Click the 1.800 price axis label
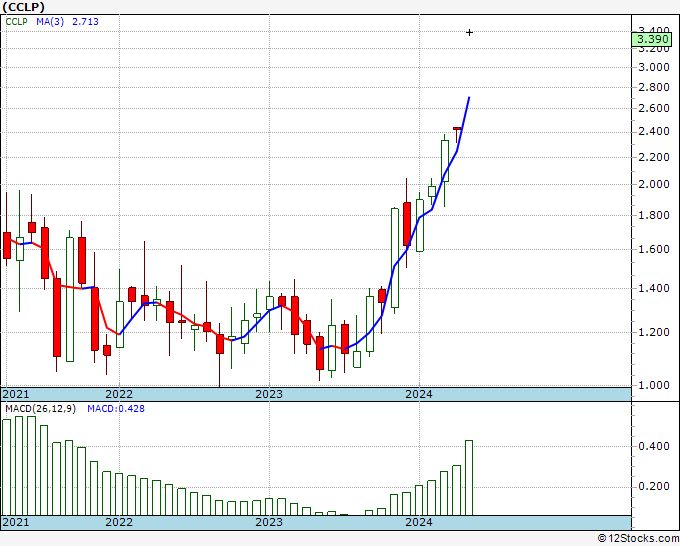Viewport: 680px width, 546px height. click(x=654, y=215)
